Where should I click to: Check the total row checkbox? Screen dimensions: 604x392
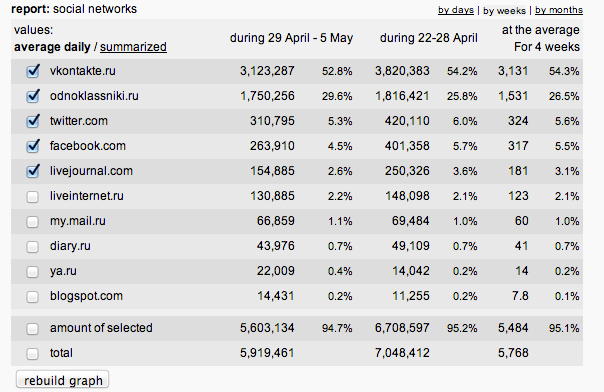(32, 354)
